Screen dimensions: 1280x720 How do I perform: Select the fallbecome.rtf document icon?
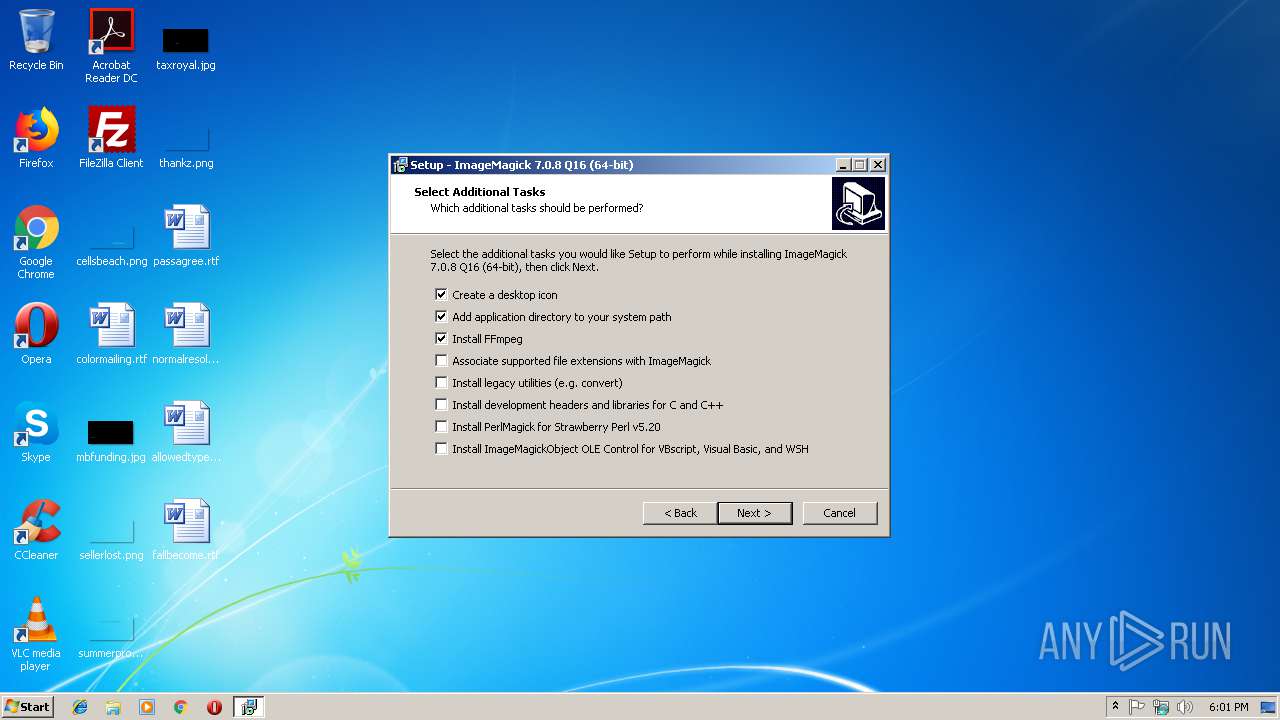pyautogui.click(x=186, y=529)
